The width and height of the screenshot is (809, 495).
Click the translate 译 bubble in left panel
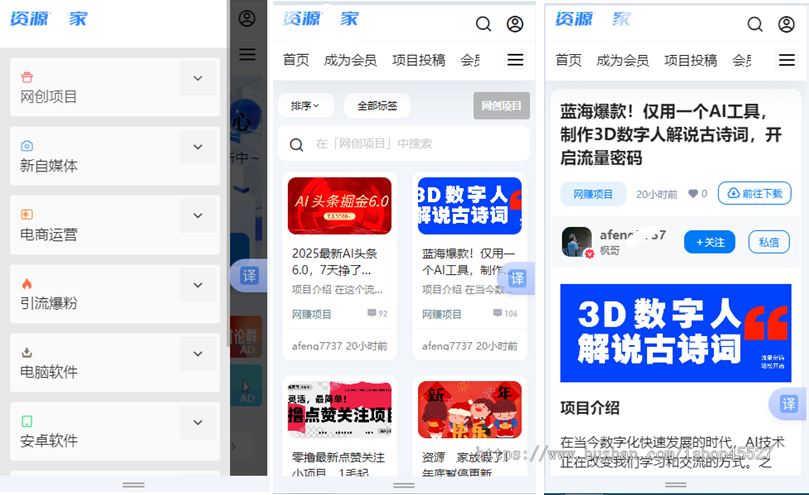(x=249, y=276)
